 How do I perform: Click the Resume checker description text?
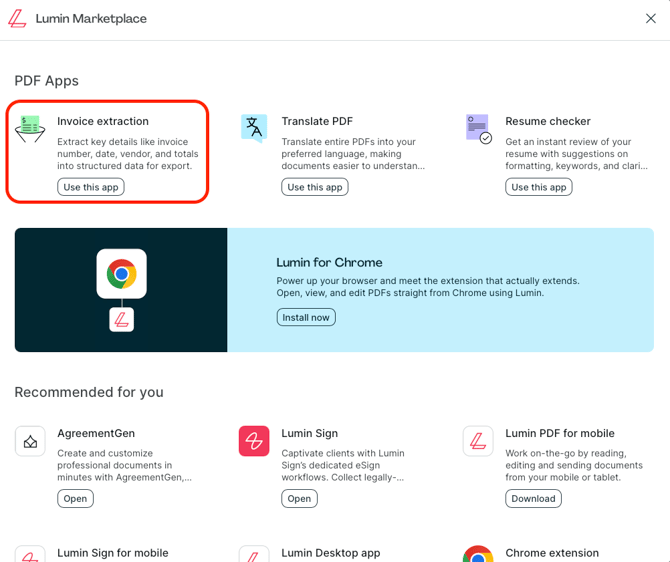click(x=576, y=154)
